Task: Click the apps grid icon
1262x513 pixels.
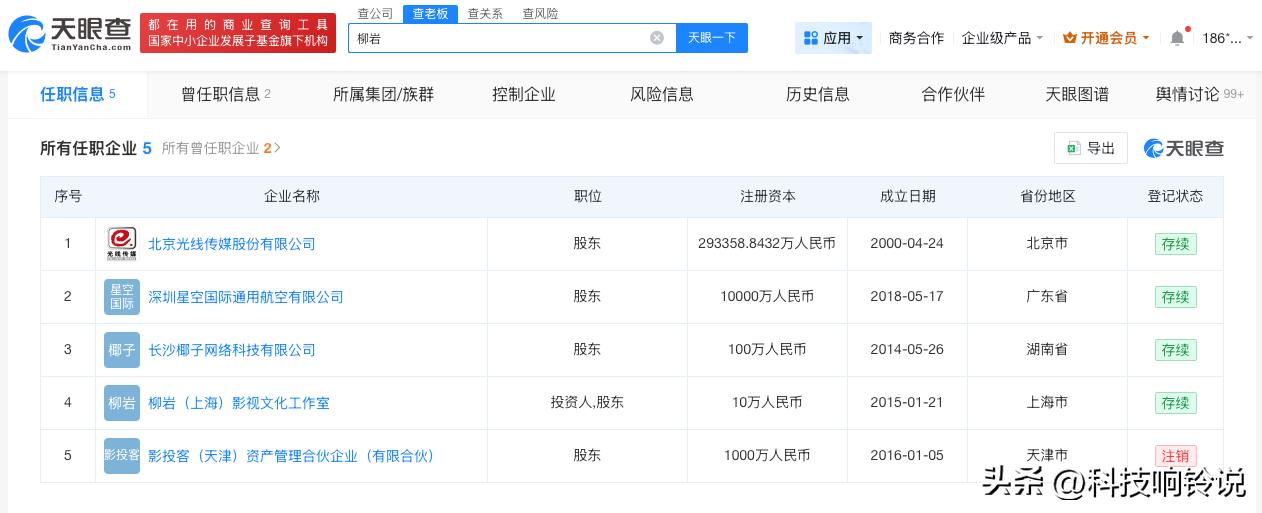Action: pyautogui.click(x=811, y=38)
